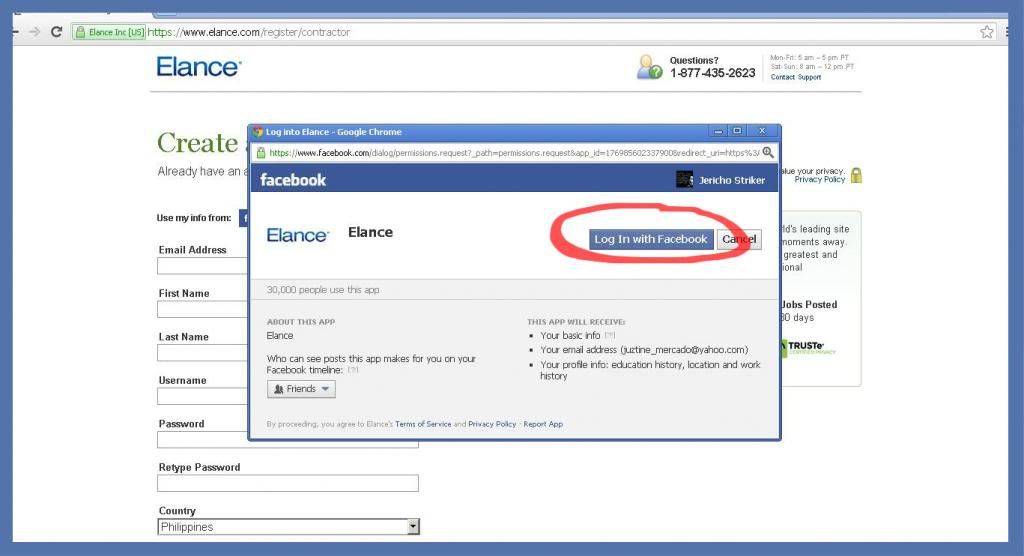Screen dimensions: 1024x556
Task: Bookmark page with the star icon
Action: click(987, 31)
